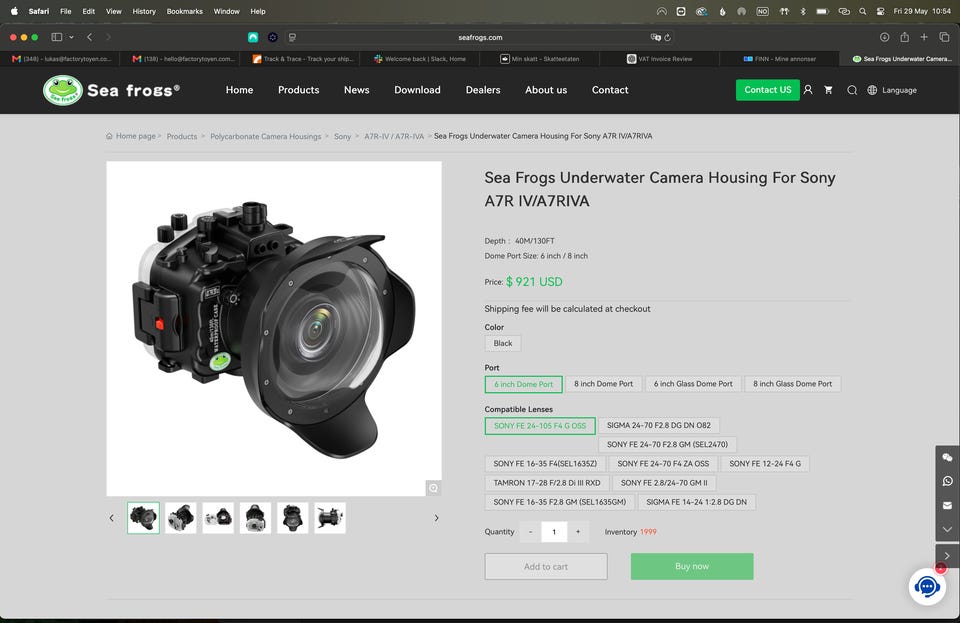Click Safari forward arrow

point(108,37)
